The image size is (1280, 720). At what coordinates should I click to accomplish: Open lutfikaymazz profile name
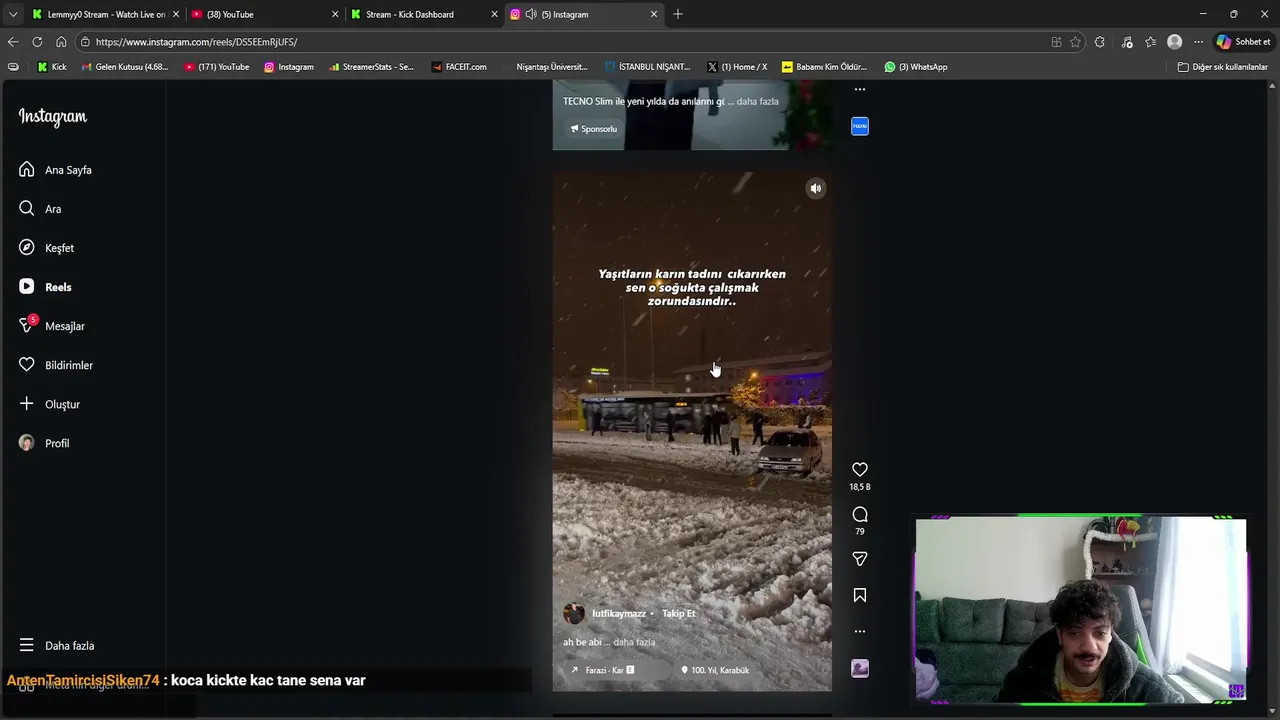click(619, 614)
